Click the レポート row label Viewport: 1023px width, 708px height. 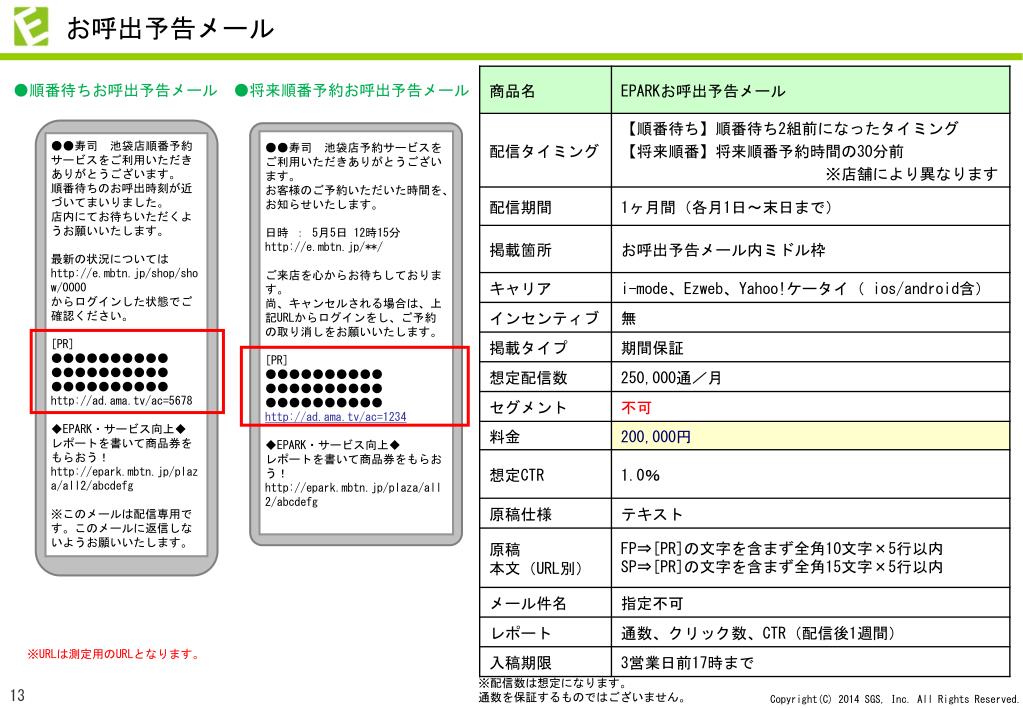pos(521,633)
